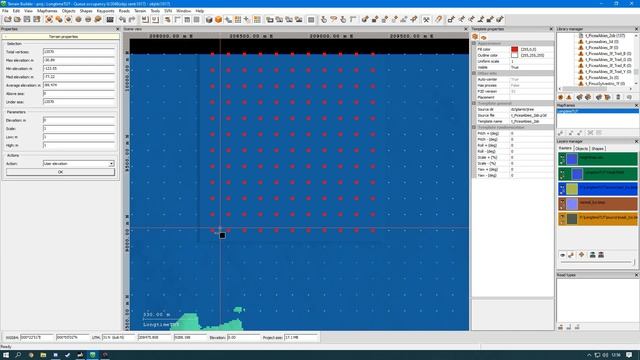This screenshot has width=640, height=360.
Task: Select the Rasters tab in Layers manager
Action: coord(565,148)
